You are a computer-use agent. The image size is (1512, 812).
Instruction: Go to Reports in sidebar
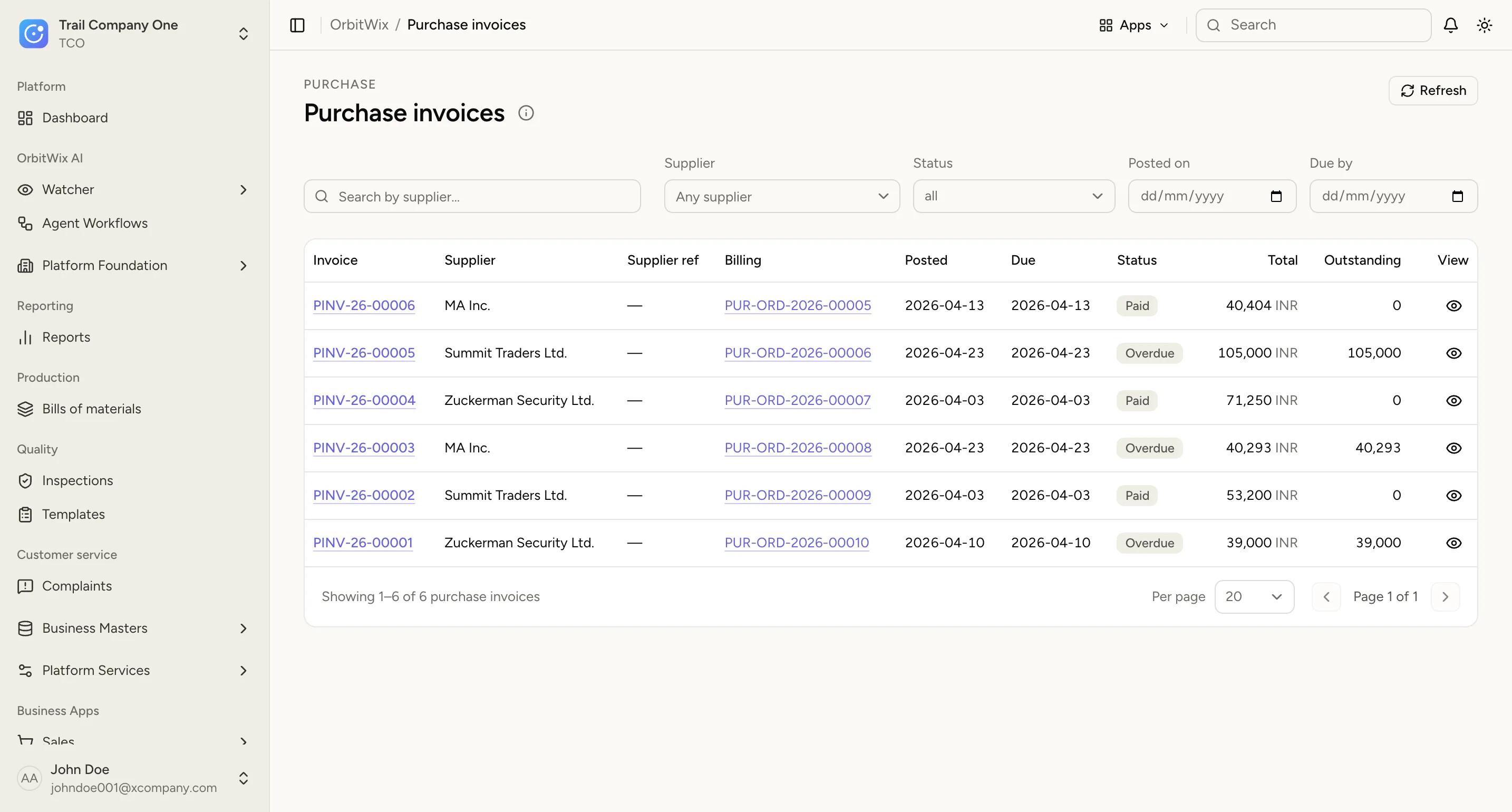[x=134, y=337]
